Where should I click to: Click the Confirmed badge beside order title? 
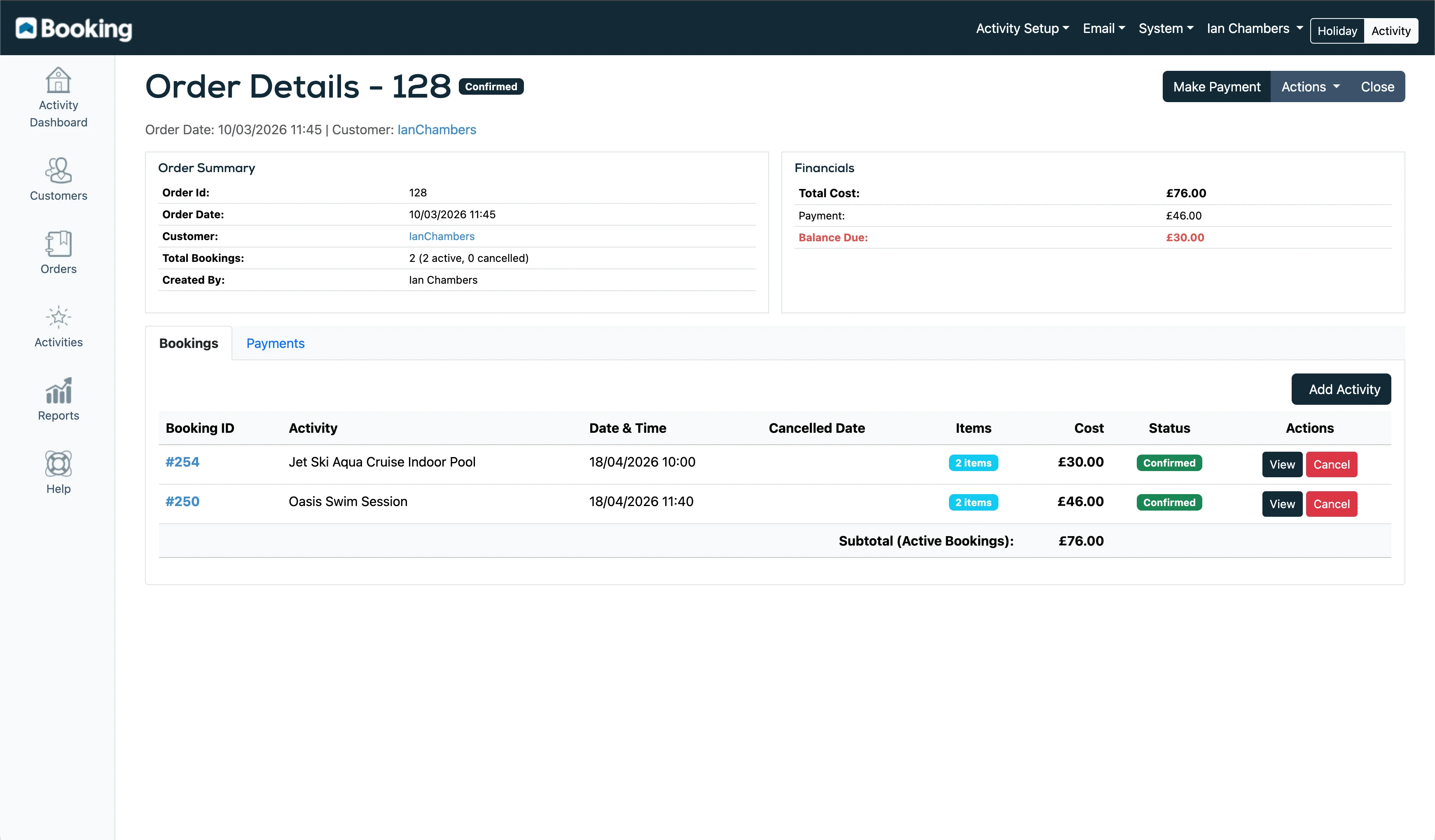pyautogui.click(x=491, y=86)
